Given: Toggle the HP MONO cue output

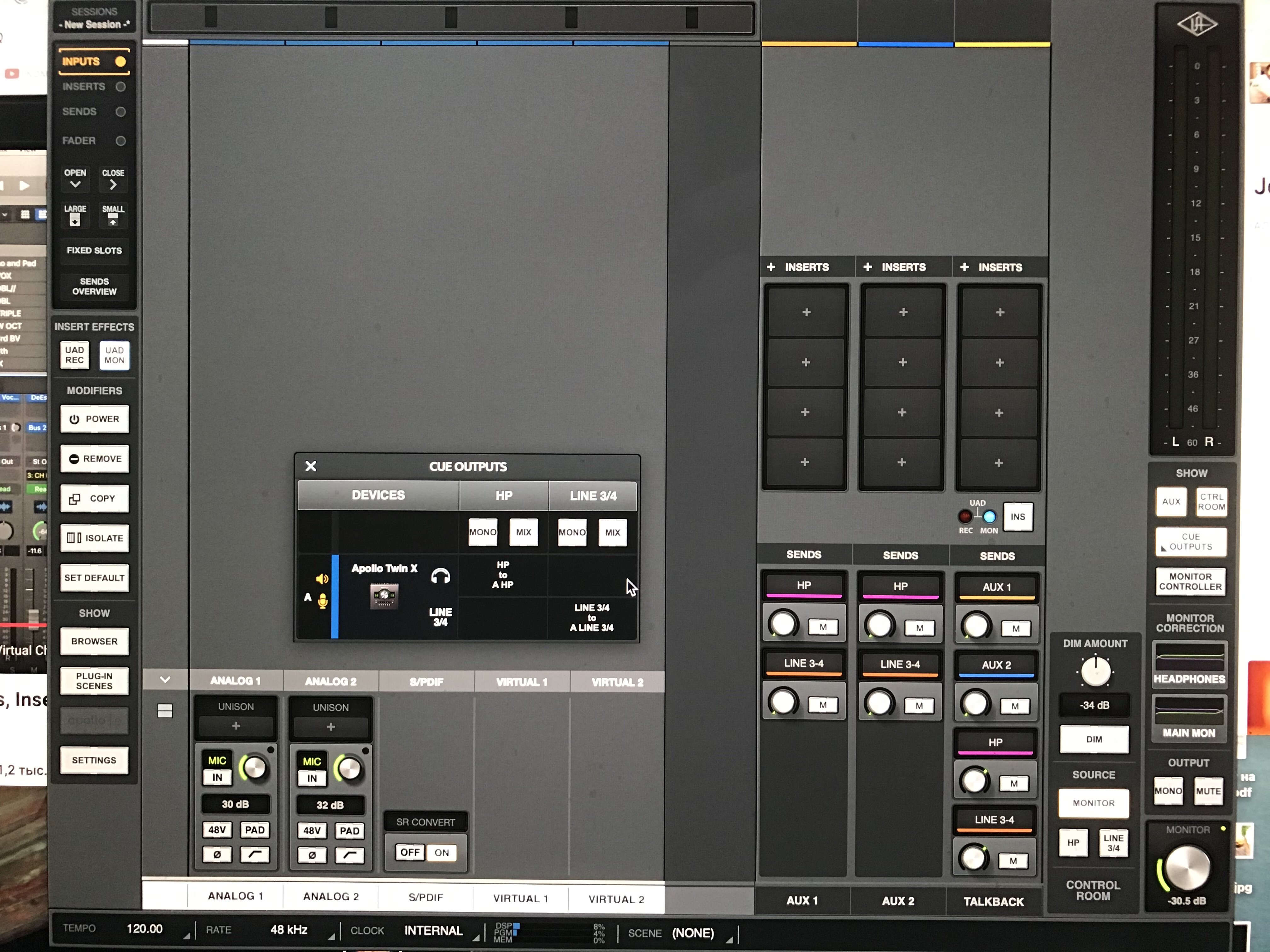Looking at the screenshot, I should click(x=482, y=532).
